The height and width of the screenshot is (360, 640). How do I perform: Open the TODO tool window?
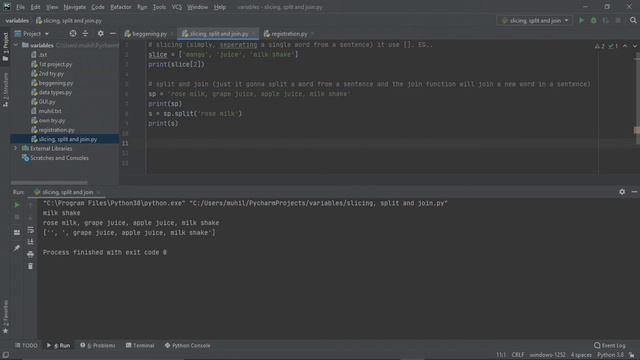(x=26, y=345)
